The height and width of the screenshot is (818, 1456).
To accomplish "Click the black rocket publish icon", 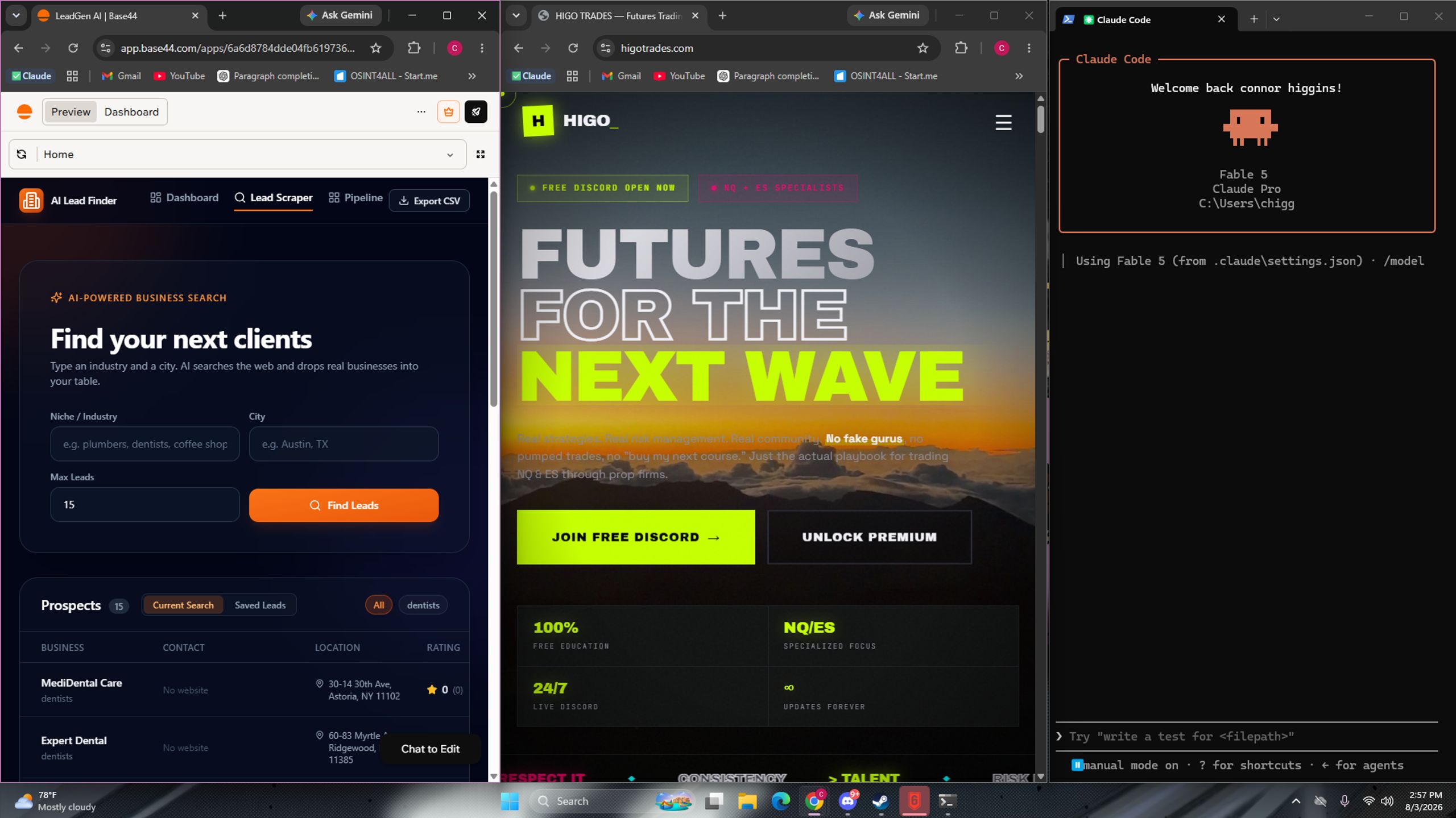I will pyautogui.click(x=475, y=112).
